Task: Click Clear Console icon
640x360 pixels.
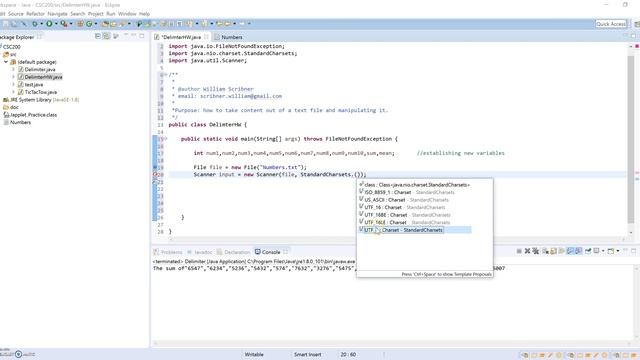Action: click(x=545, y=251)
